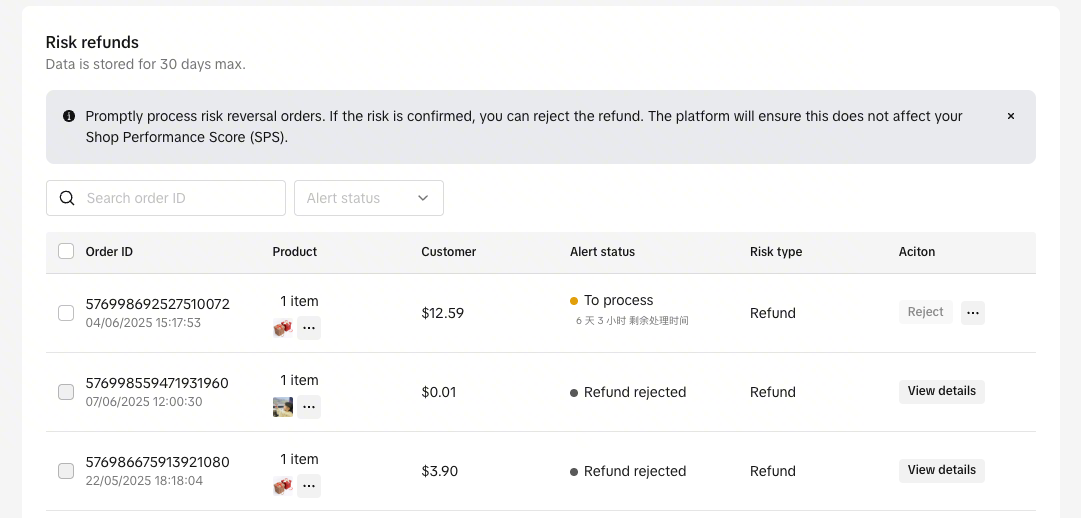Screen dimensions: 1081x518
Task: Expand the Alert status filter dropdown
Action: click(x=368, y=198)
